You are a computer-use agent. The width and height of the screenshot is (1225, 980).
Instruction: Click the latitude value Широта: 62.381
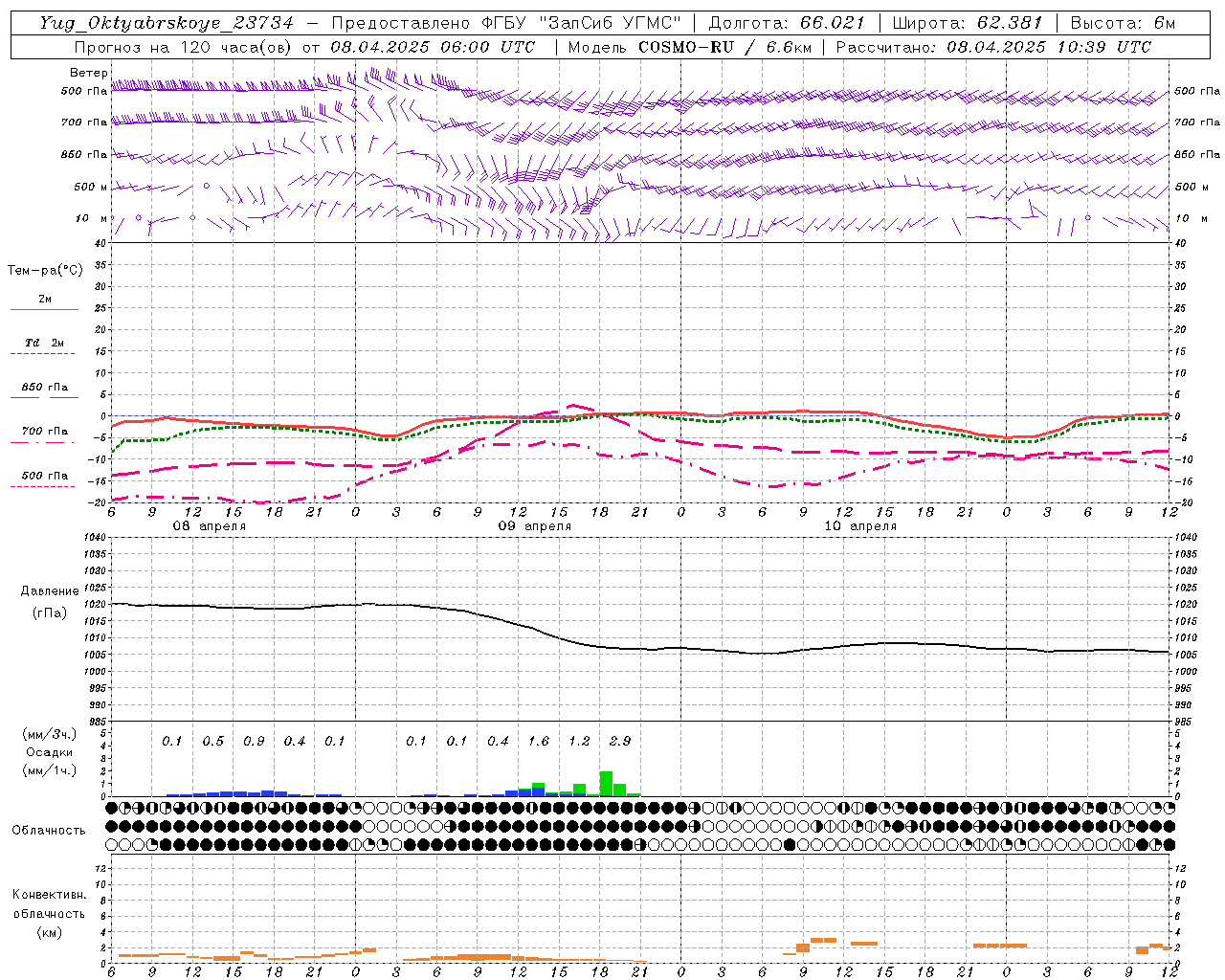(x=967, y=23)
